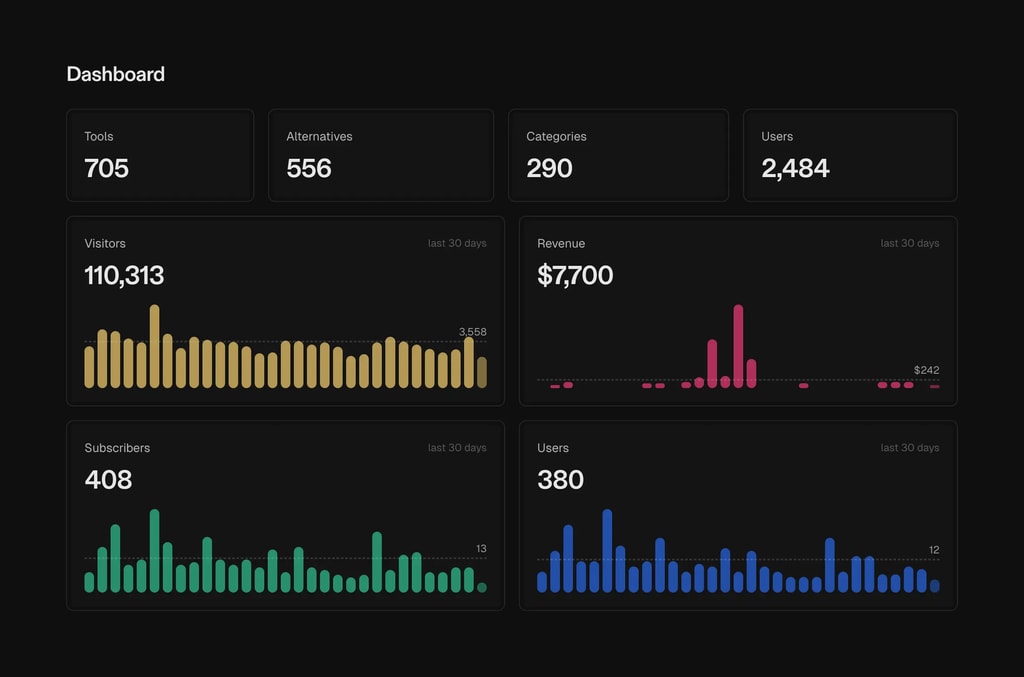Click the $242 threshold label on Revenue

[925, 370]
